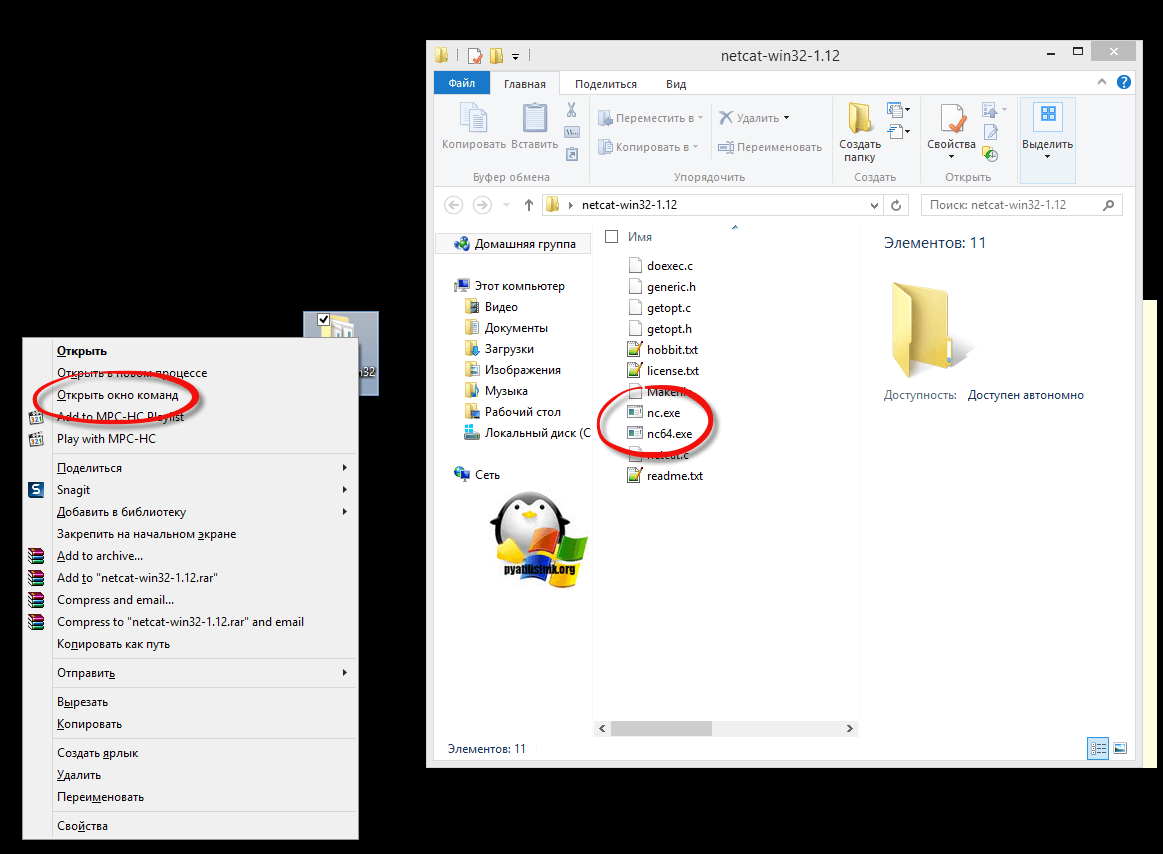Switch to the Вид ribbon tab
Image resolution: width=1163 pixels, height=854 pixels.
[676, 84]
